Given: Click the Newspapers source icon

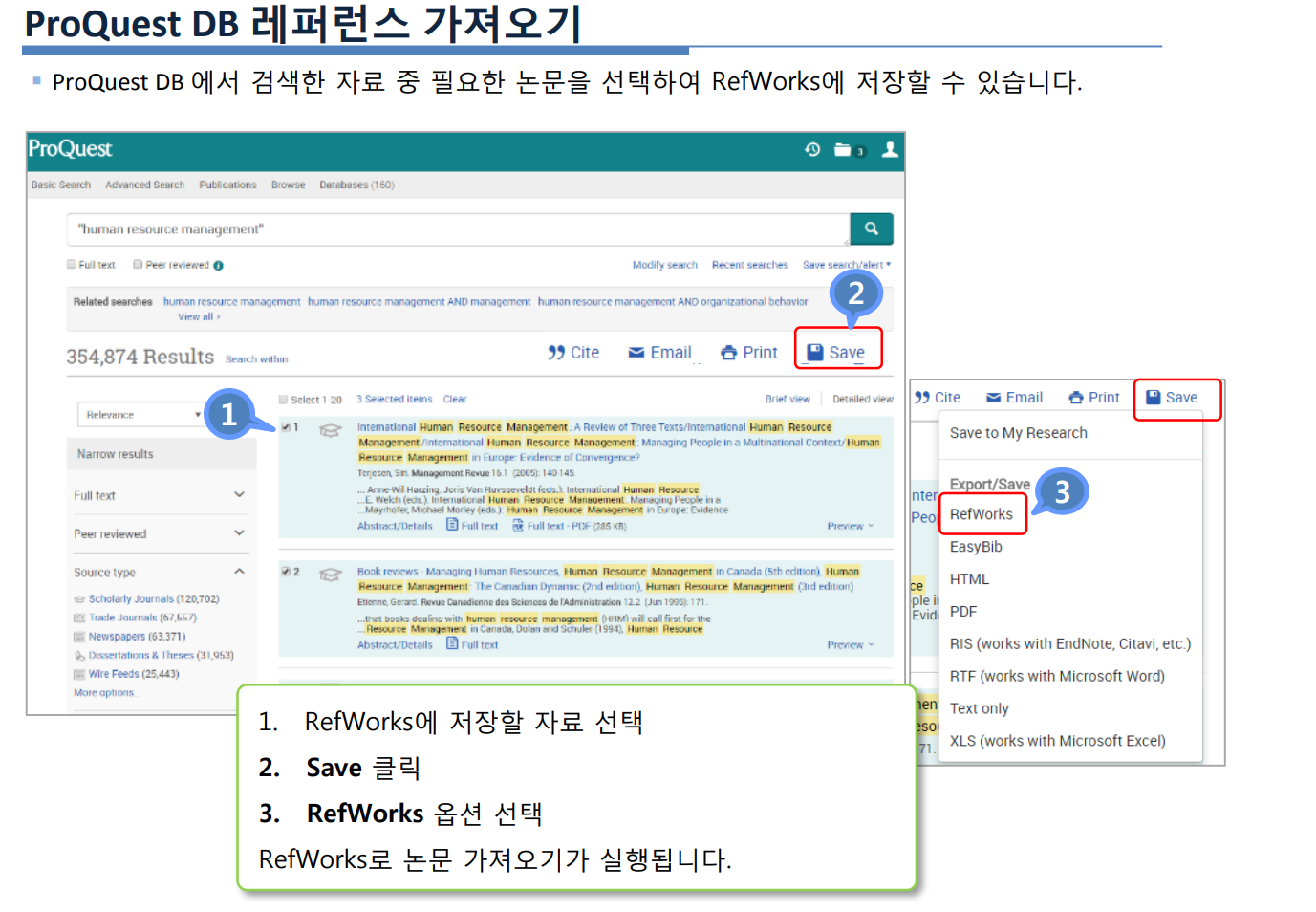Looking at the screenshot, I should tap(79, 637).
